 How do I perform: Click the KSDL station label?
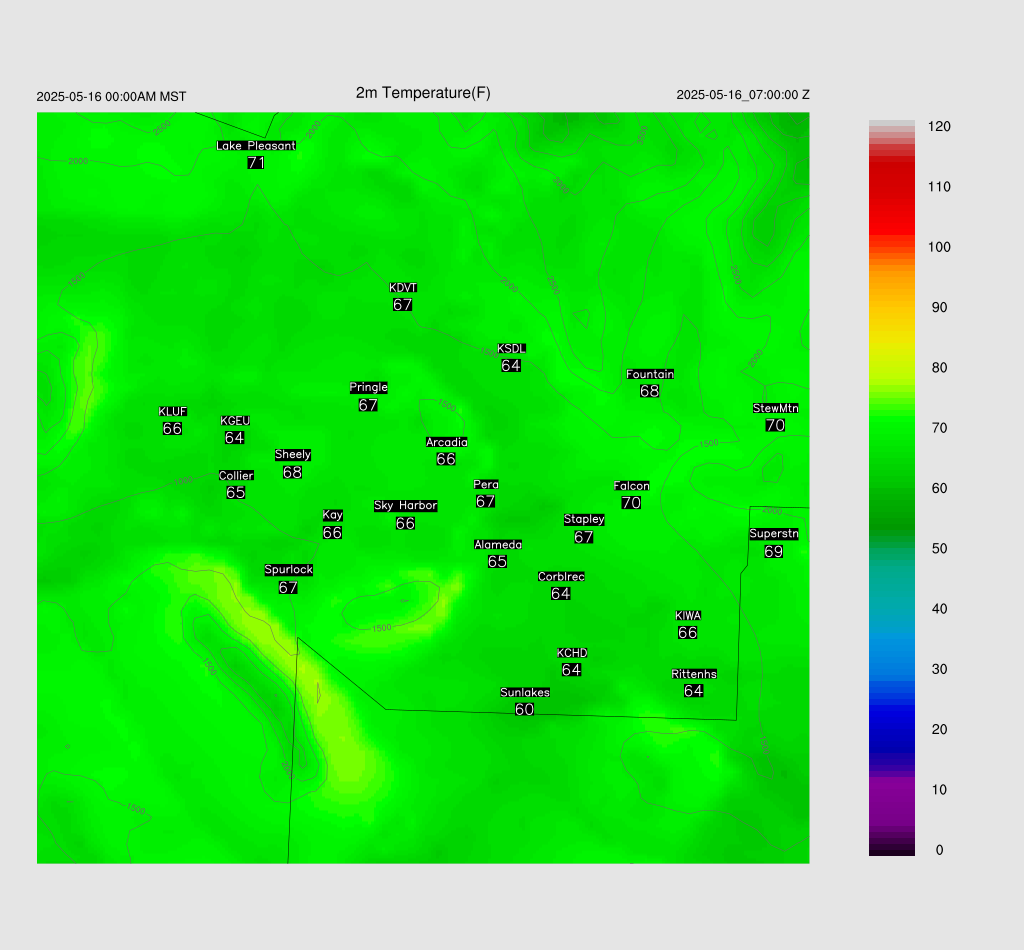[x=511, y=349]
